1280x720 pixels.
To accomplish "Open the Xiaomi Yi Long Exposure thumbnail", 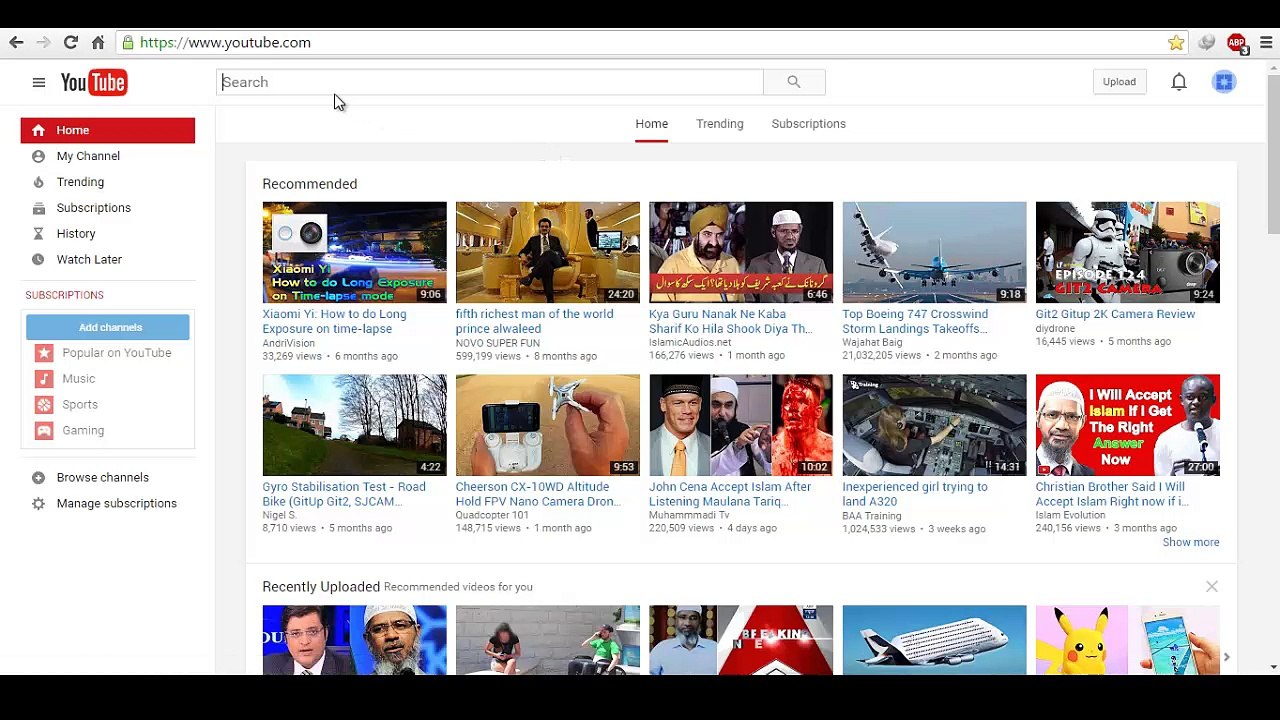I will click(355, 252).
